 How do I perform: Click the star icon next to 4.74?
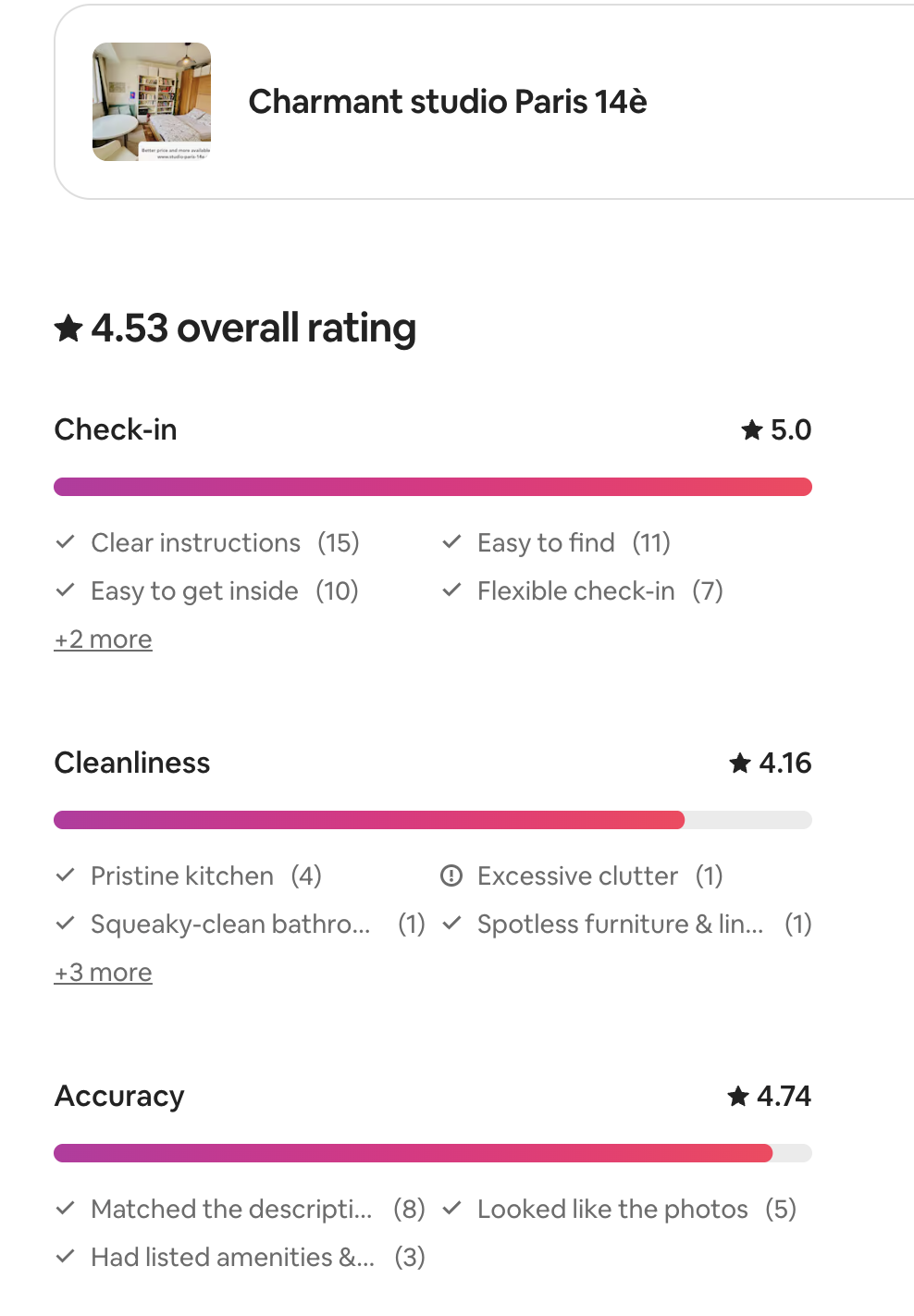(x=738, y=1096)
